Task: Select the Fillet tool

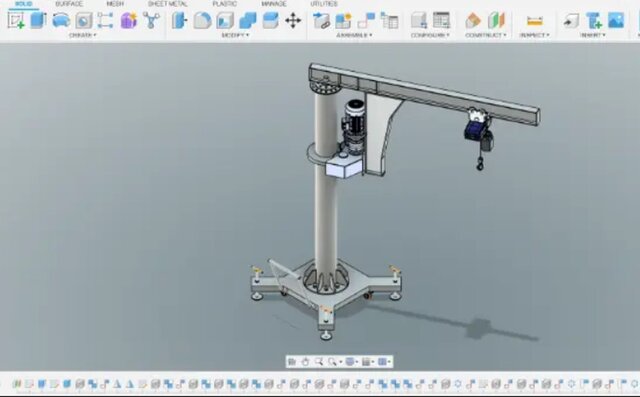Action: click(x=202, y=20)
